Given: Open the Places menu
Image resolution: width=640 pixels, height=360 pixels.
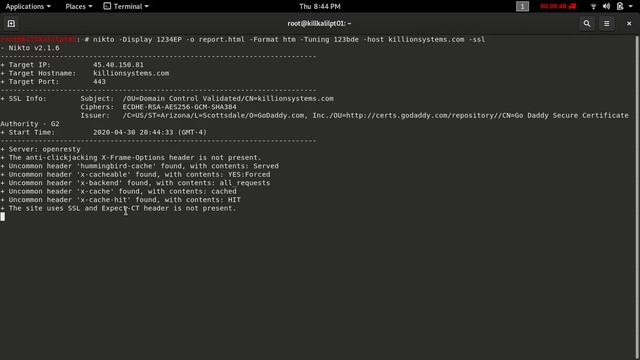Looking at the screenshot, I should (78, 6).
